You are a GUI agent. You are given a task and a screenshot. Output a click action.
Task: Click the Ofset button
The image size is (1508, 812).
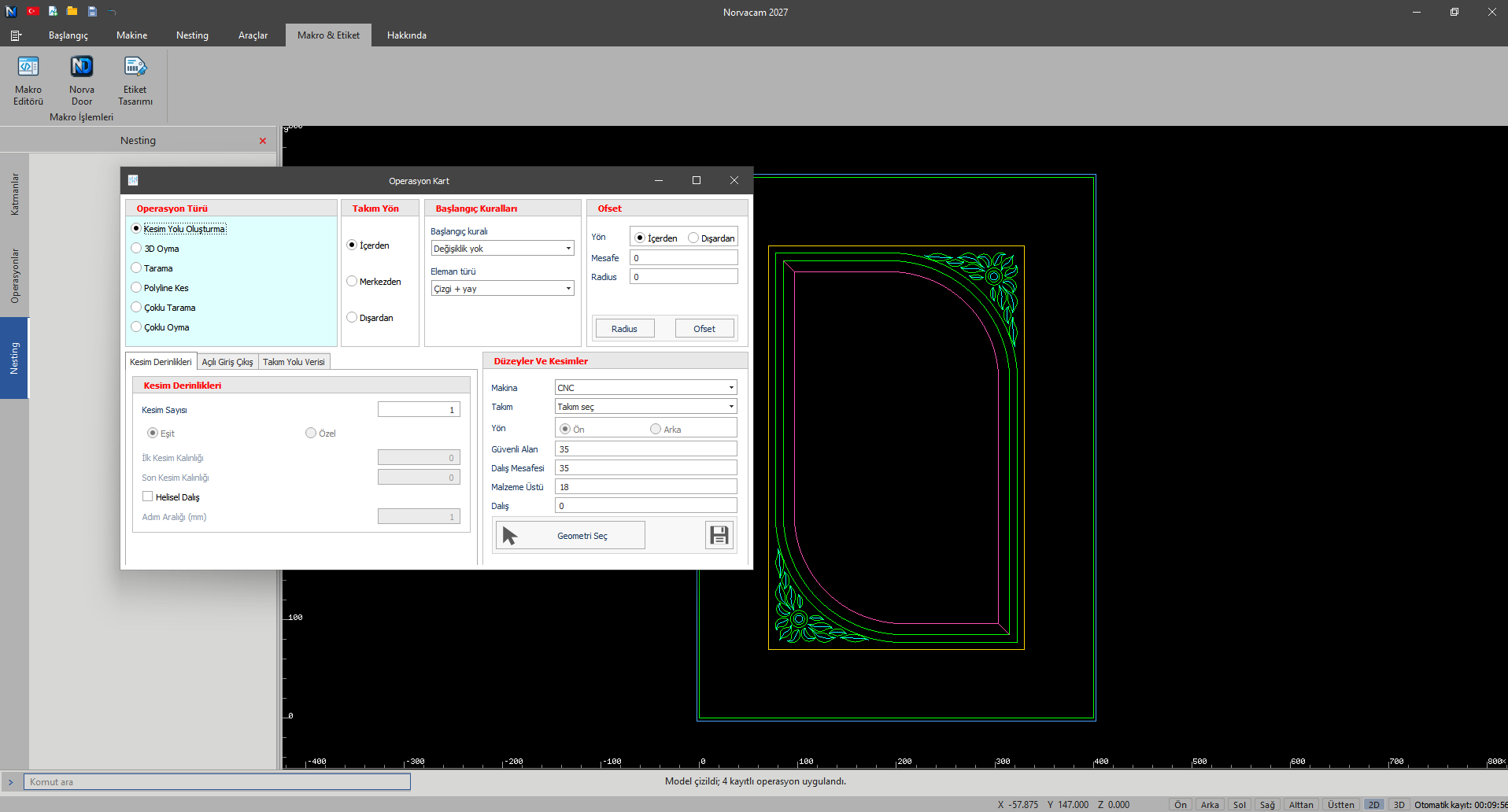pos(704,328)
